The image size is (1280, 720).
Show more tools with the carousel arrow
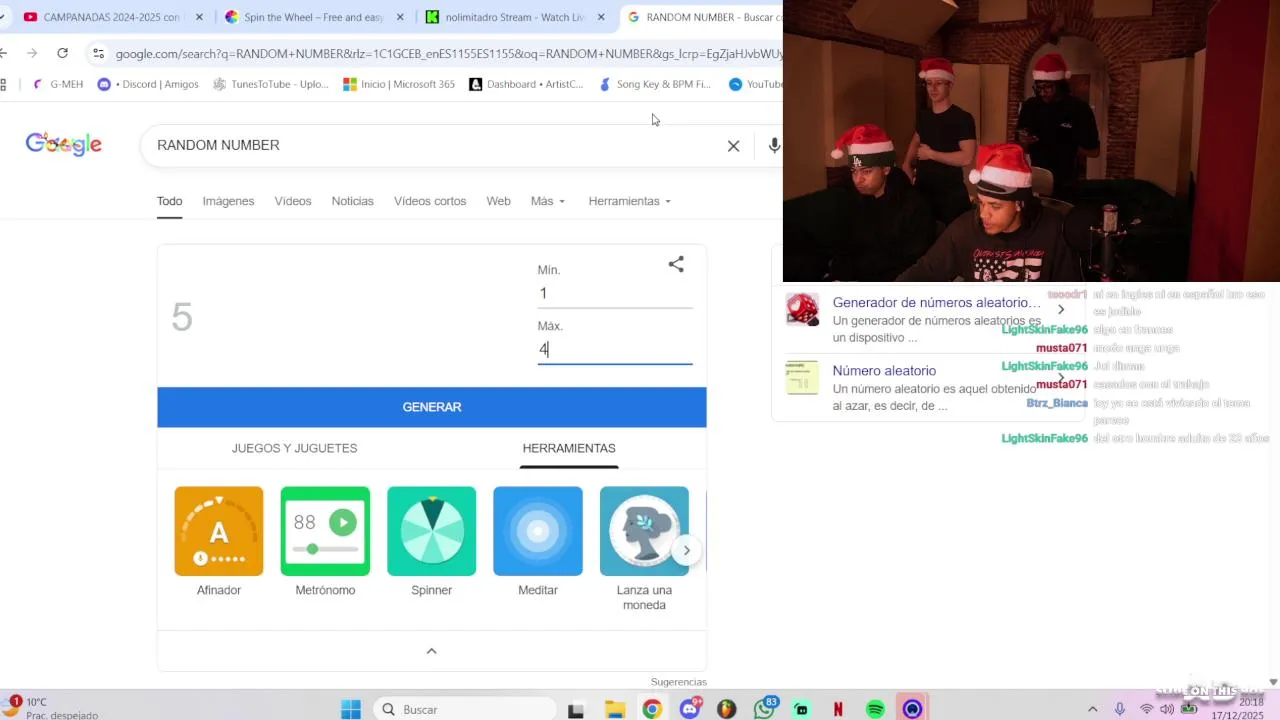point(686,550)
